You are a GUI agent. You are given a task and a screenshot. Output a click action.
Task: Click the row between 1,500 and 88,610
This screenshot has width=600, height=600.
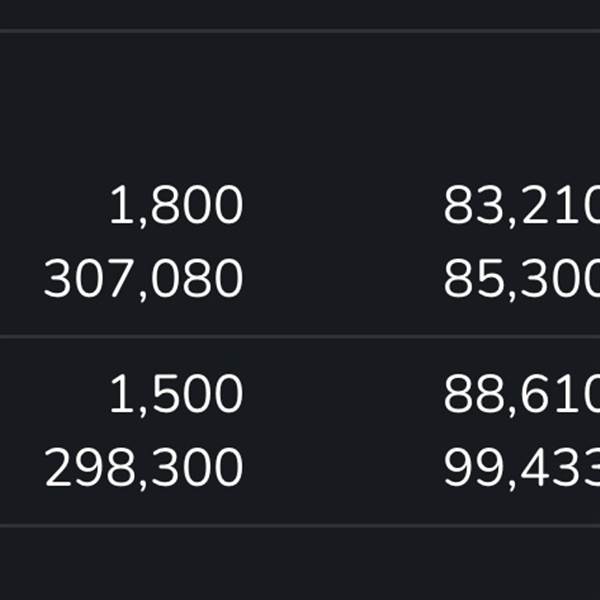340,395
